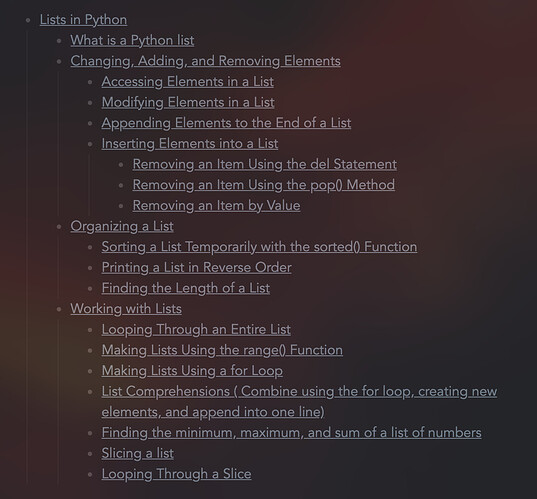
Task: Open Looping Through an Entire List link
Action: pyautogui.click(x=196, y=329)
